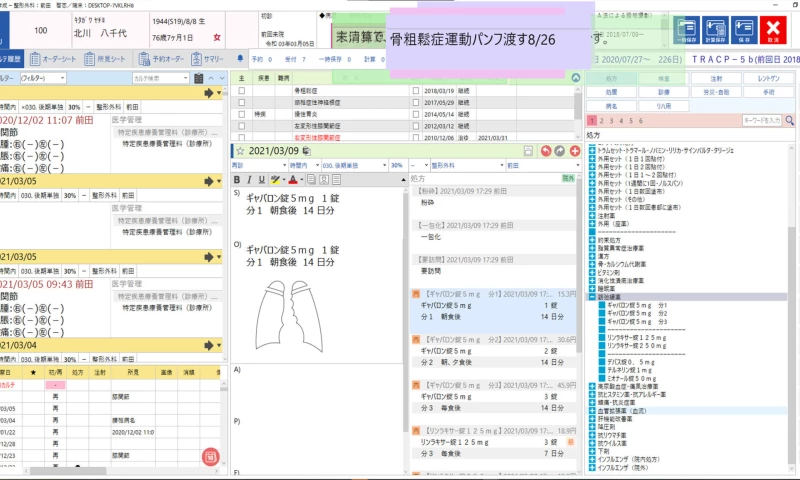
Task: Click the up chevron in the history filter bar
Action: pos(211,78)
